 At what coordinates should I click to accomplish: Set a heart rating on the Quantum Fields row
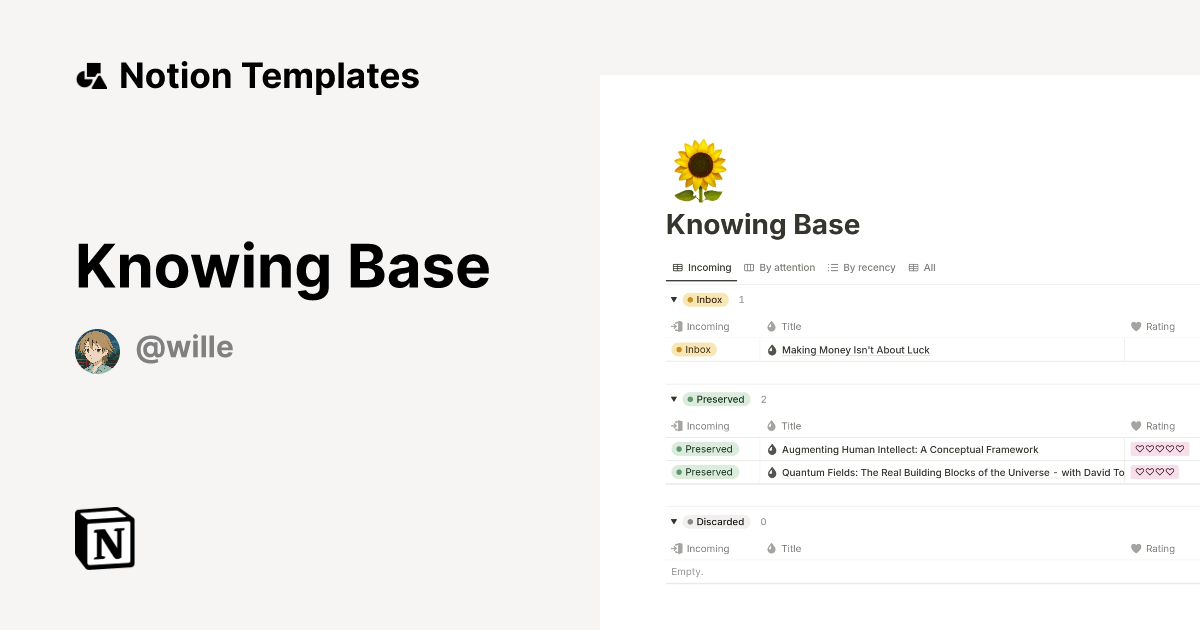1154,472
